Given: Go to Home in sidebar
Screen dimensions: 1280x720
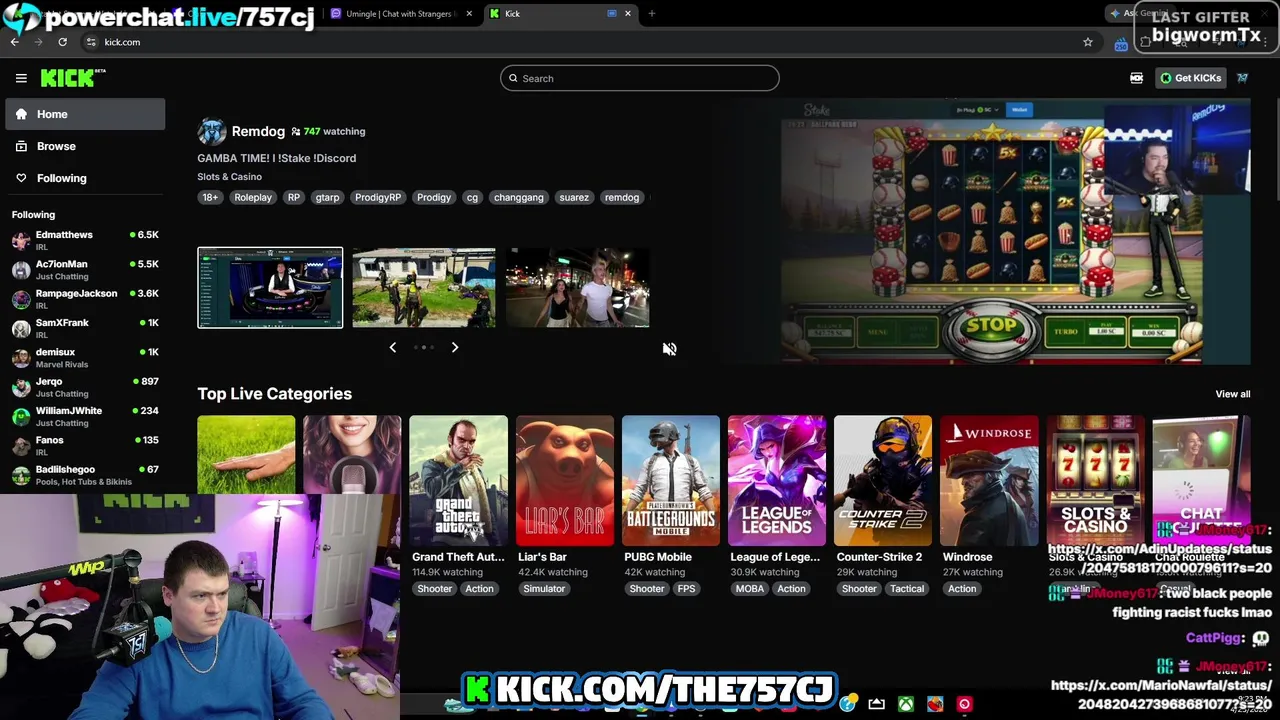Looking at the screenshot, I should click(85, 114).
